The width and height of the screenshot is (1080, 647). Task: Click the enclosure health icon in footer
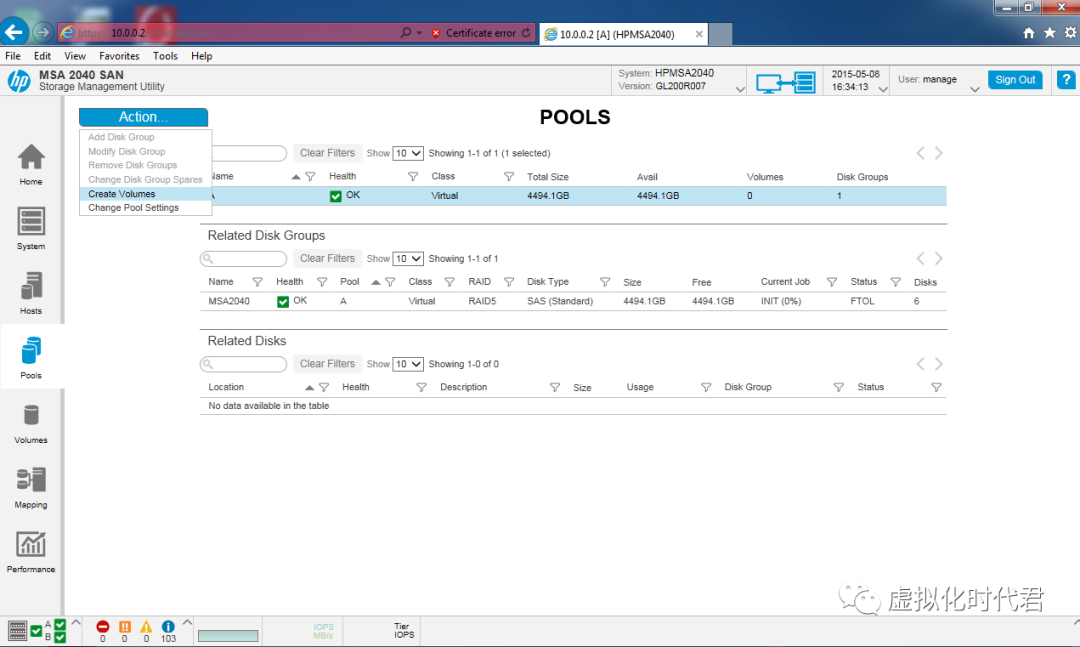pos(17,630)
